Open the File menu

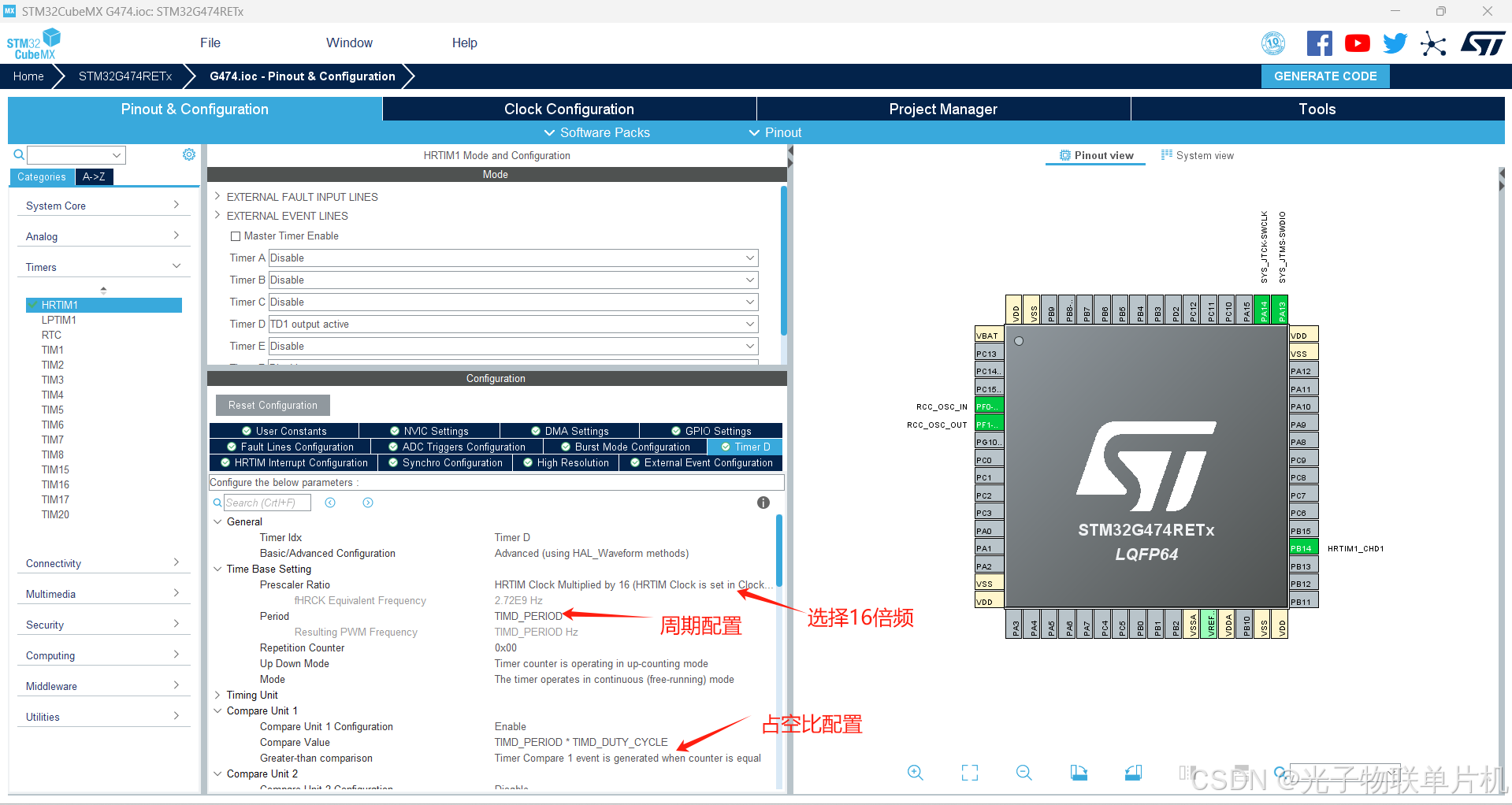[x=210, y=43]
